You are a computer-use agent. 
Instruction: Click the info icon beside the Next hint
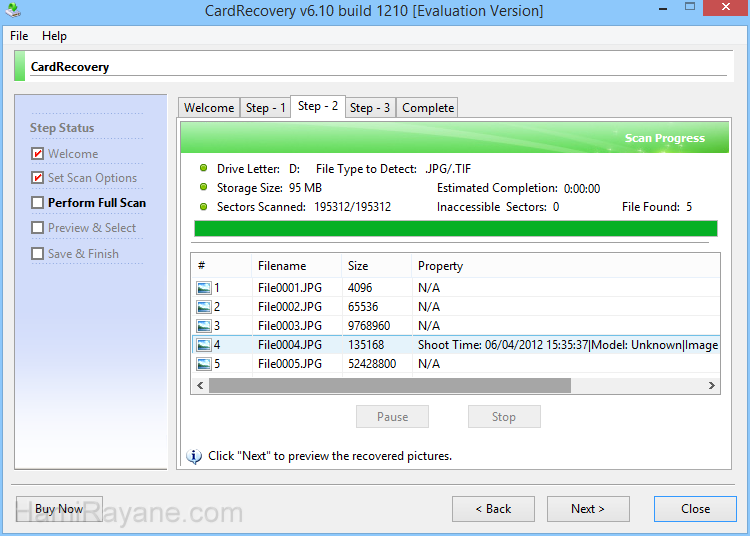click(194, 456)
